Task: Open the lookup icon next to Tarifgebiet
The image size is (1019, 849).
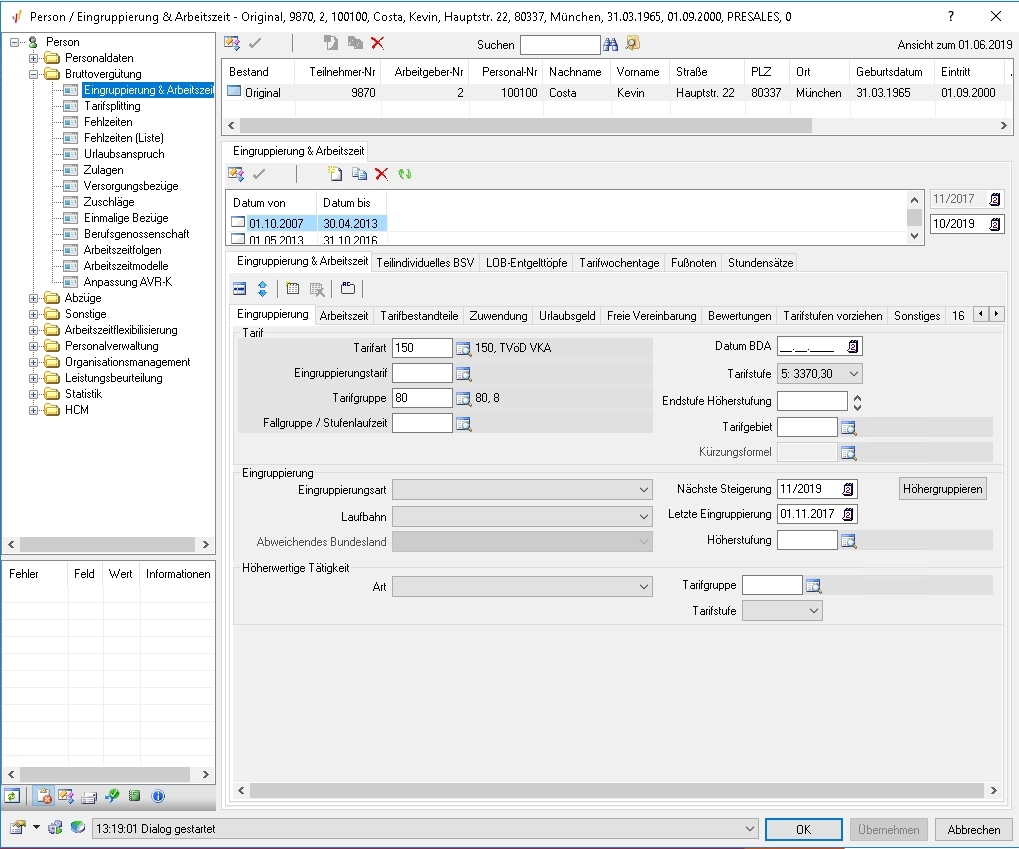Action: click(848, 428)
